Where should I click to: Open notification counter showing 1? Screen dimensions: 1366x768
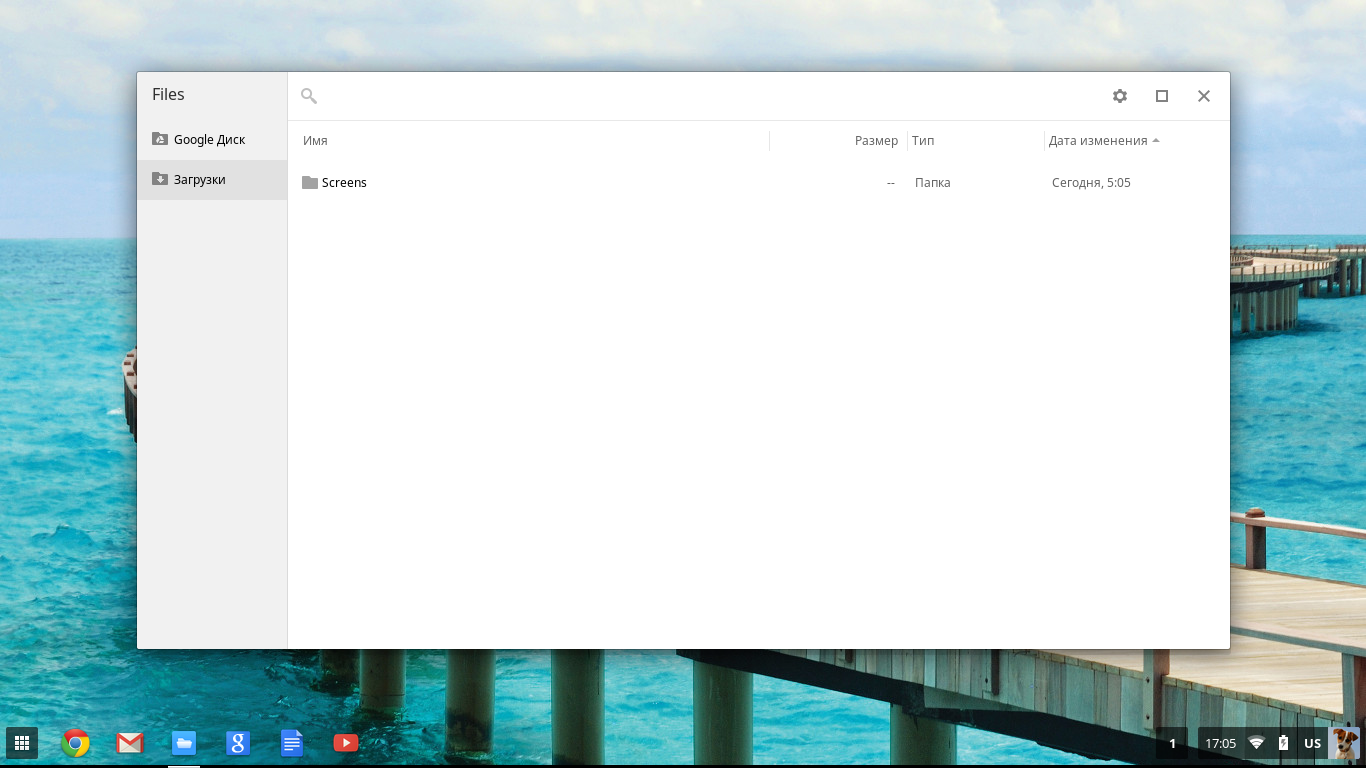click(x=1173, y=743)
